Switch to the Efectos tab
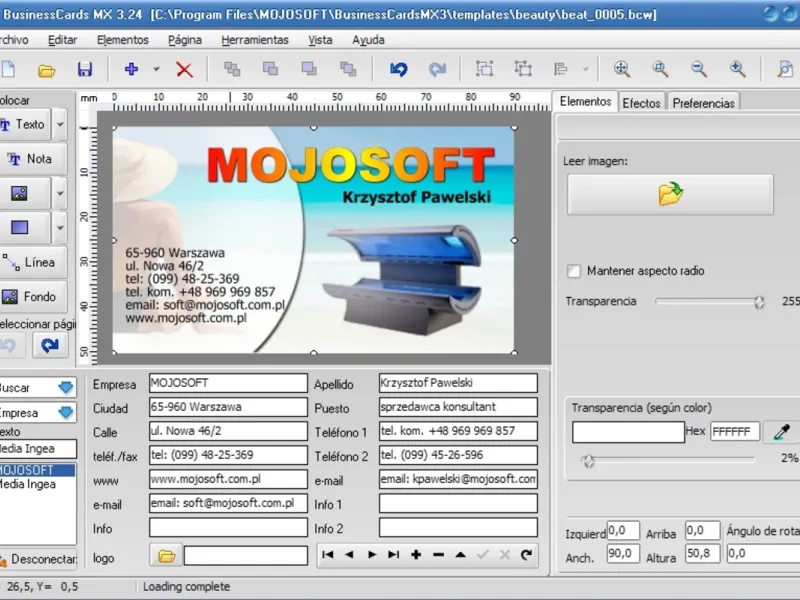800x600 pixels. coord(641,103)
